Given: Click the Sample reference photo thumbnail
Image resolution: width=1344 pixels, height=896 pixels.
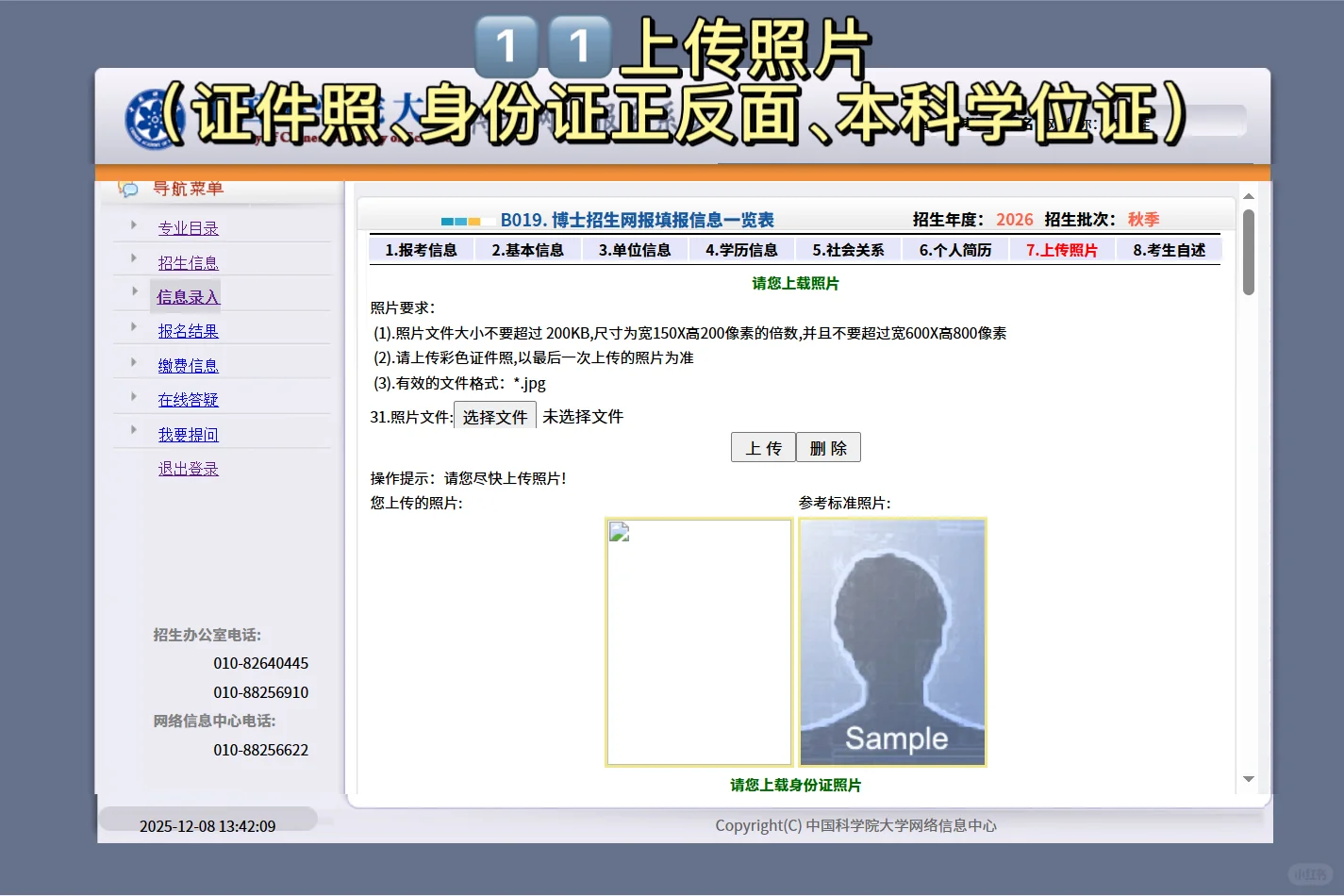Looking at the screenshot, I should [892, 641].
